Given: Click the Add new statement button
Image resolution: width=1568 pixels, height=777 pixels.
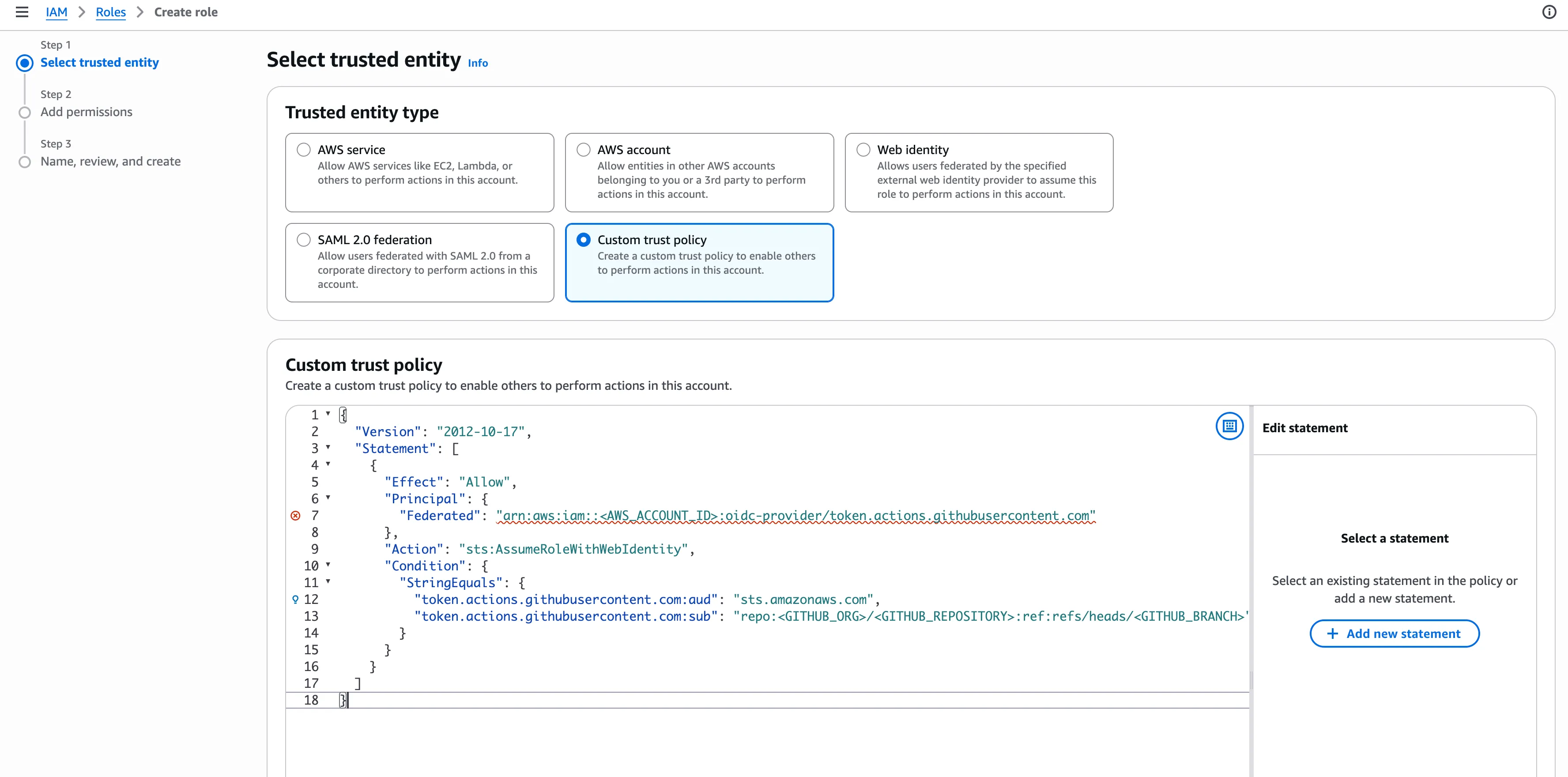Looking at the screenshot, I should (x=1395, y=633).
